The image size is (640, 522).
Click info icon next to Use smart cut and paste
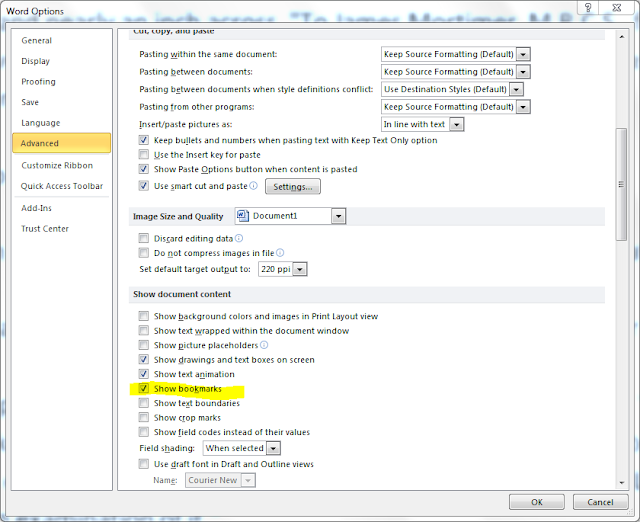pos(253,186)
